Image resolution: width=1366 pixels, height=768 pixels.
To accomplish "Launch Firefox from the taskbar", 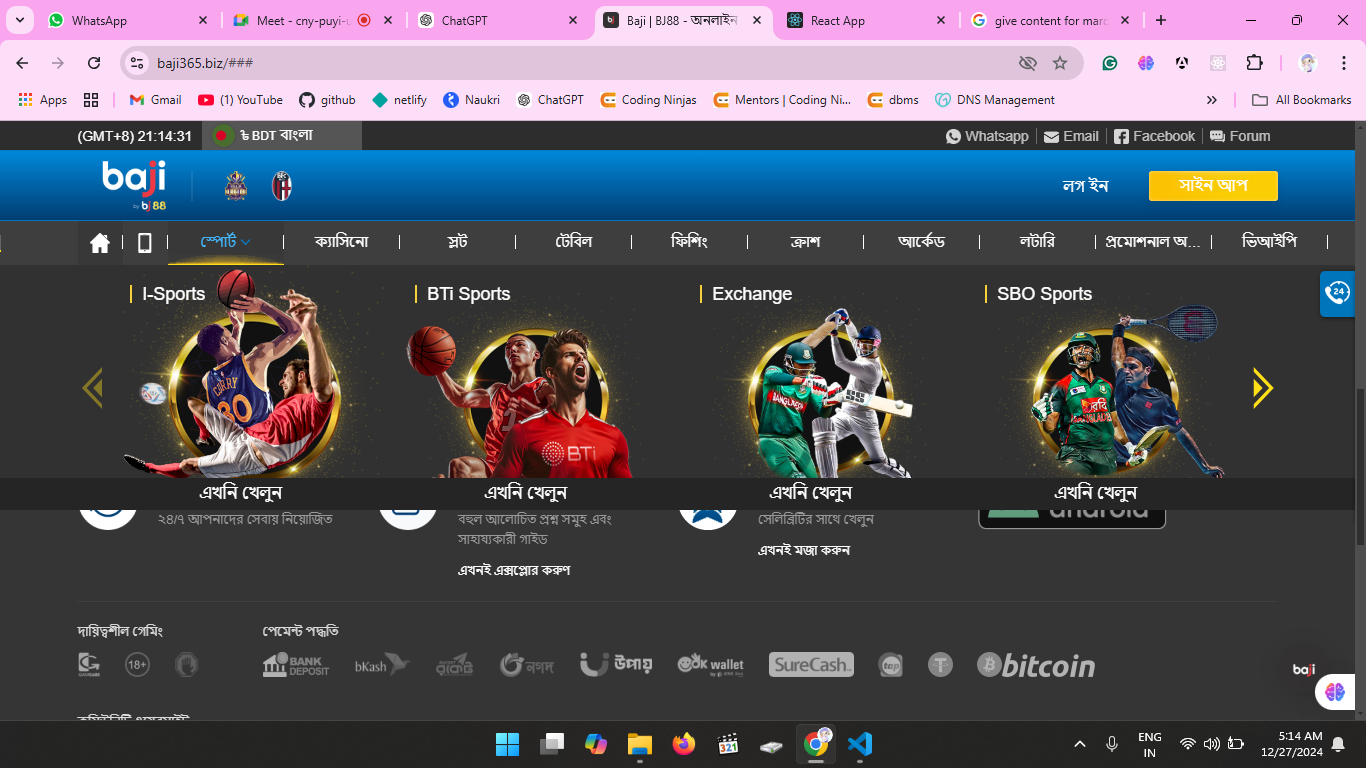I will tap(683, 744).
